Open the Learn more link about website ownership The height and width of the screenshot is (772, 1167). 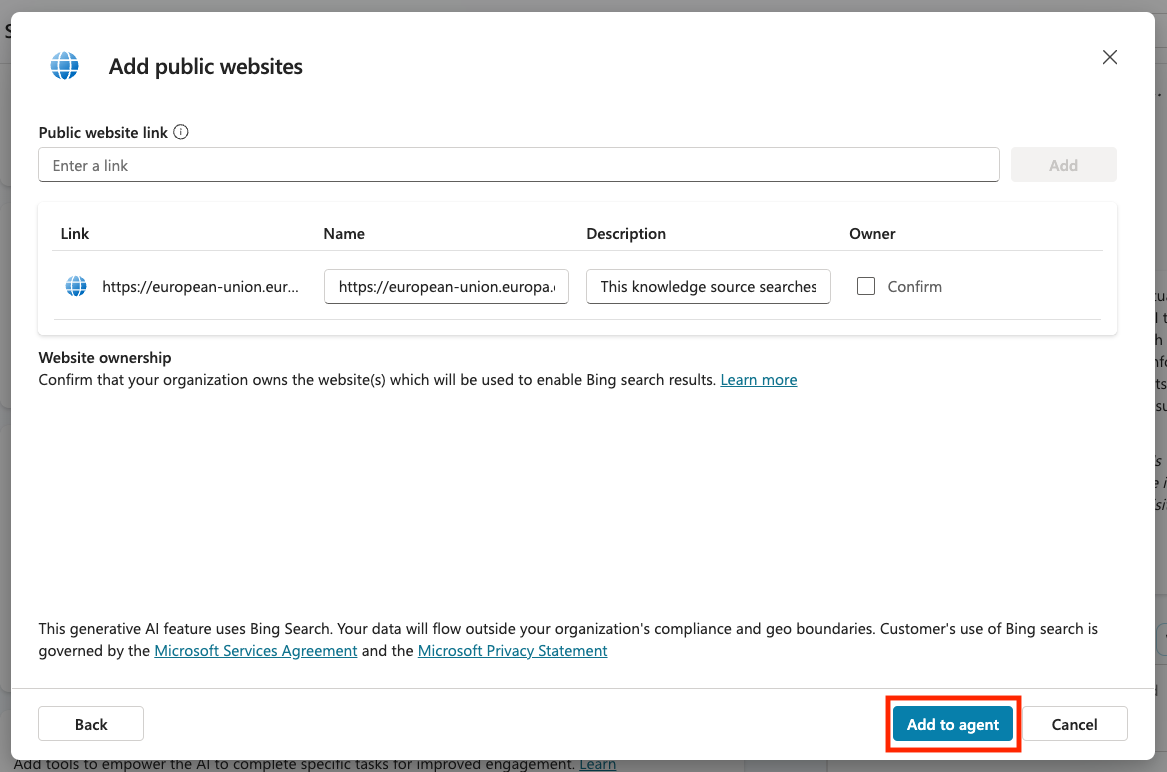point(758,380)
